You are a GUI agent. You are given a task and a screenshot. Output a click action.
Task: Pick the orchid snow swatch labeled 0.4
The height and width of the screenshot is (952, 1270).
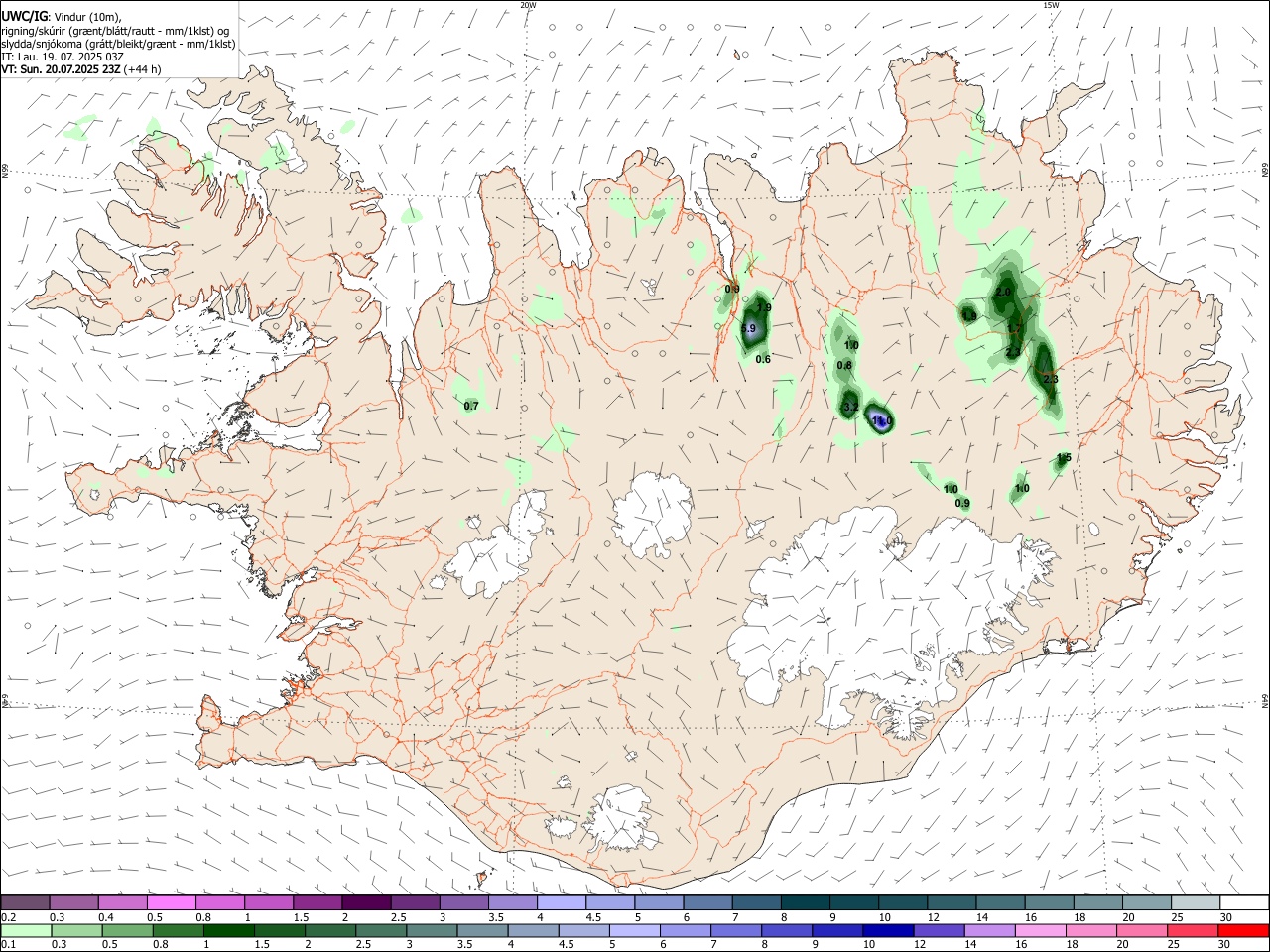123,902
